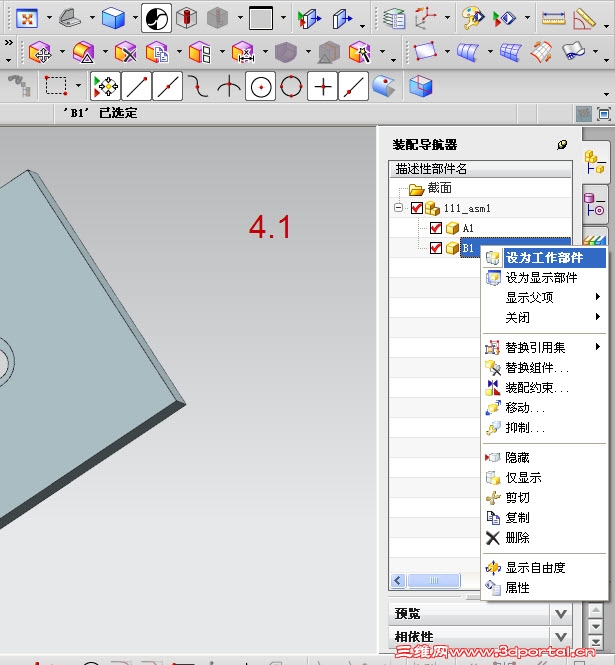Expand the 相依性 panel section
This screenshot has height=665, width=615.
coord(561,636)
